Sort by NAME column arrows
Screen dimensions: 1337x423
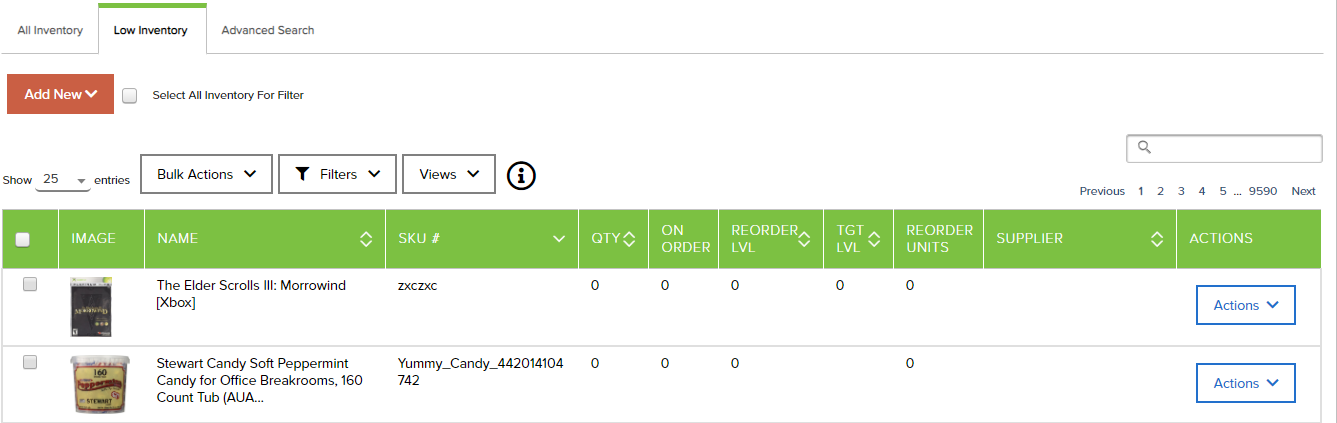coord(366,239)
